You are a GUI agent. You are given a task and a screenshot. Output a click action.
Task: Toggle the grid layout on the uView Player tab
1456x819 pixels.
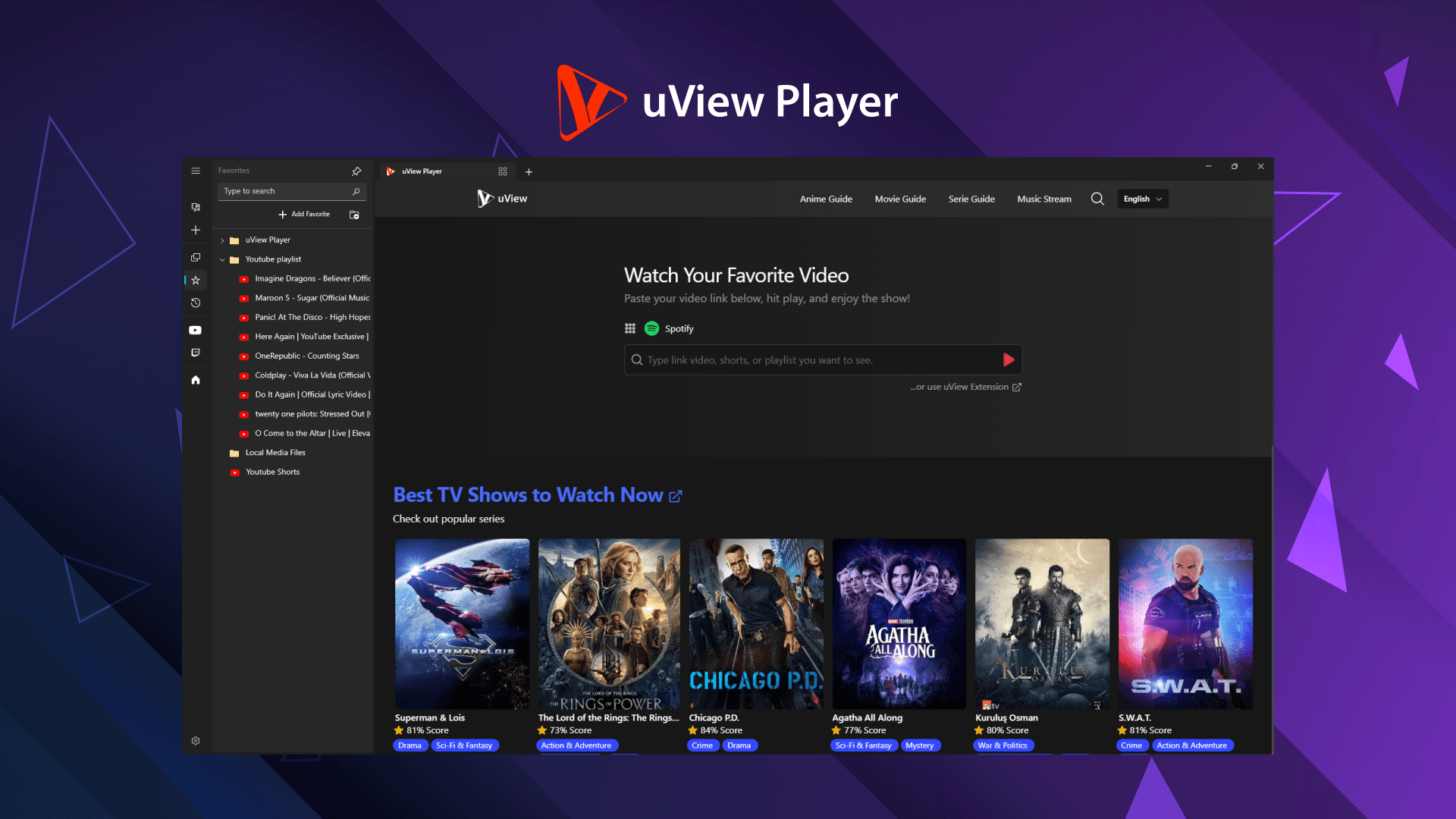[x=502, y=171]
